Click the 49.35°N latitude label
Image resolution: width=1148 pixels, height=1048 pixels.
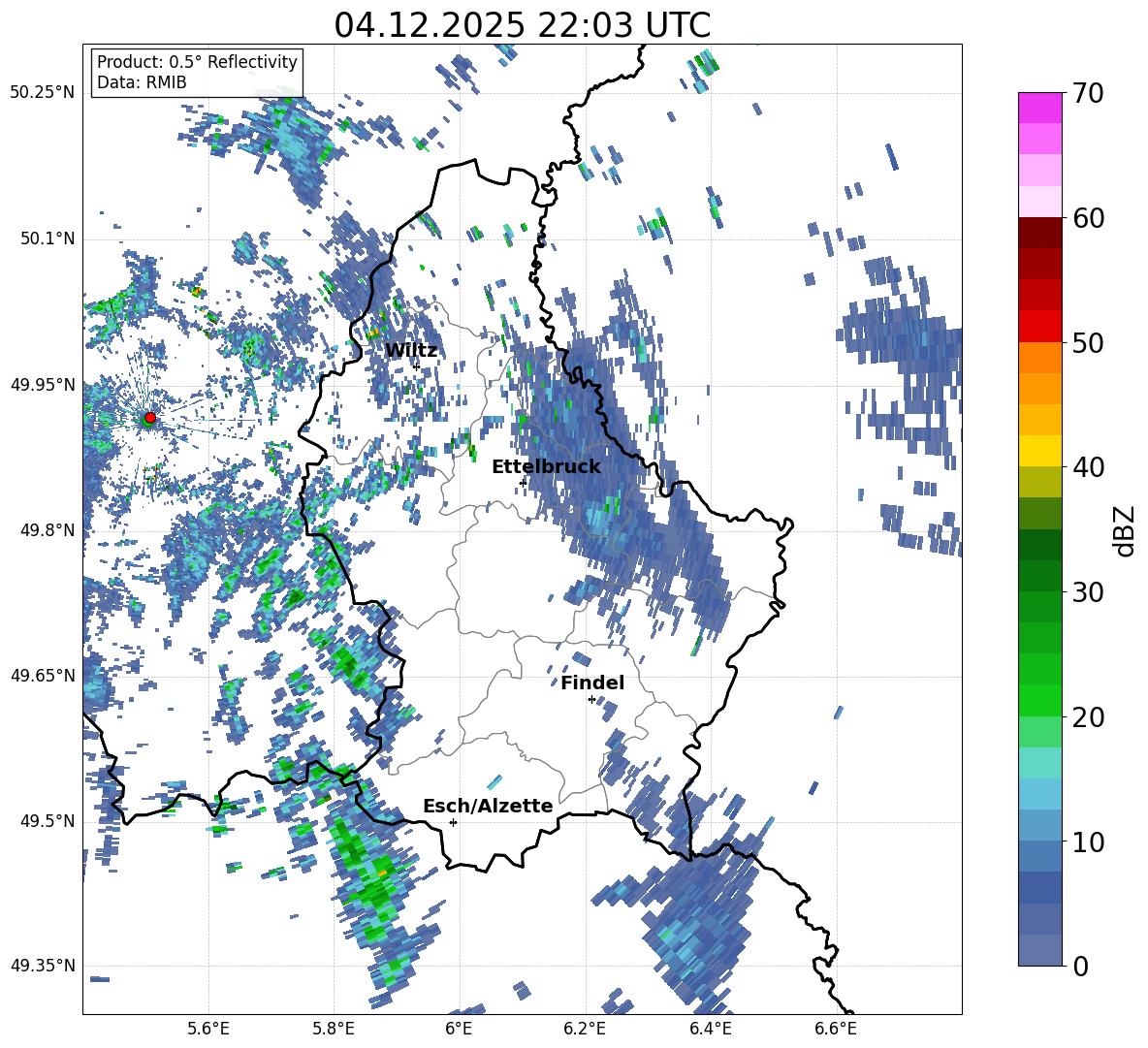[x=43, y=966]
